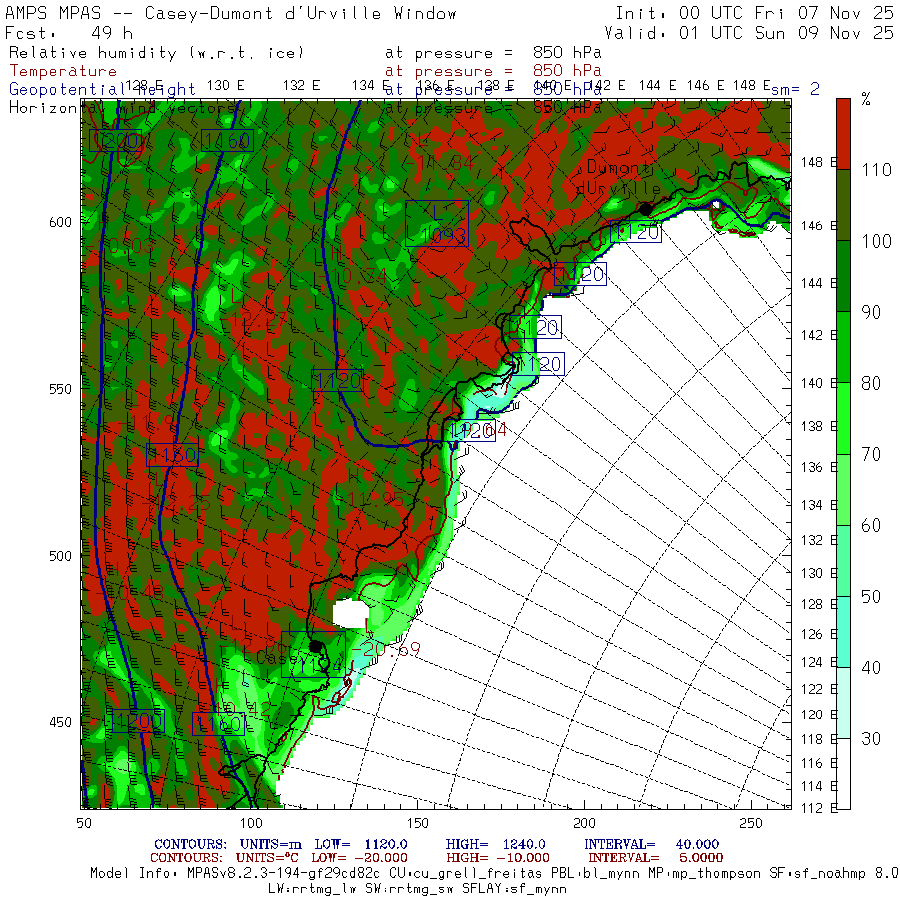This screenshot has width=900, height=900.
Task: Click the red 'Temperature' legend label
Action: 63,71
